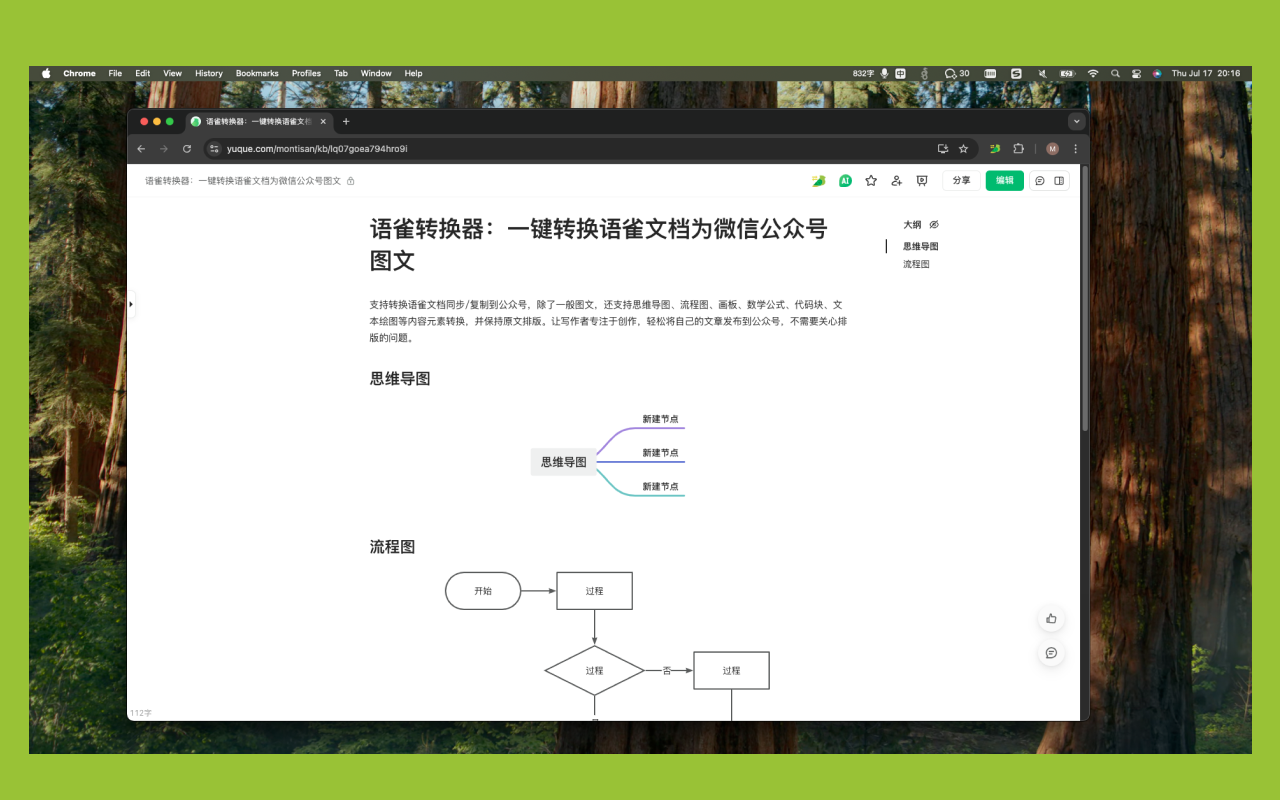Click the 思维导图 root node of the mind map
1280x800 pixels.
tap(564, 462)
